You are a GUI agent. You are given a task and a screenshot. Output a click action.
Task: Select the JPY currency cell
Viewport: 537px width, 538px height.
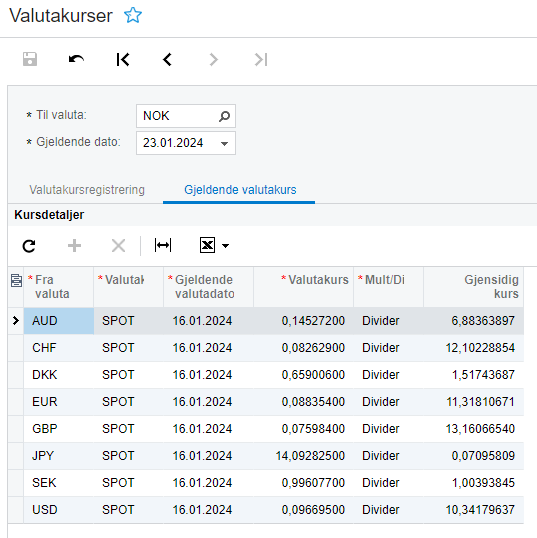pyautogui.click(x=59, y=456)
